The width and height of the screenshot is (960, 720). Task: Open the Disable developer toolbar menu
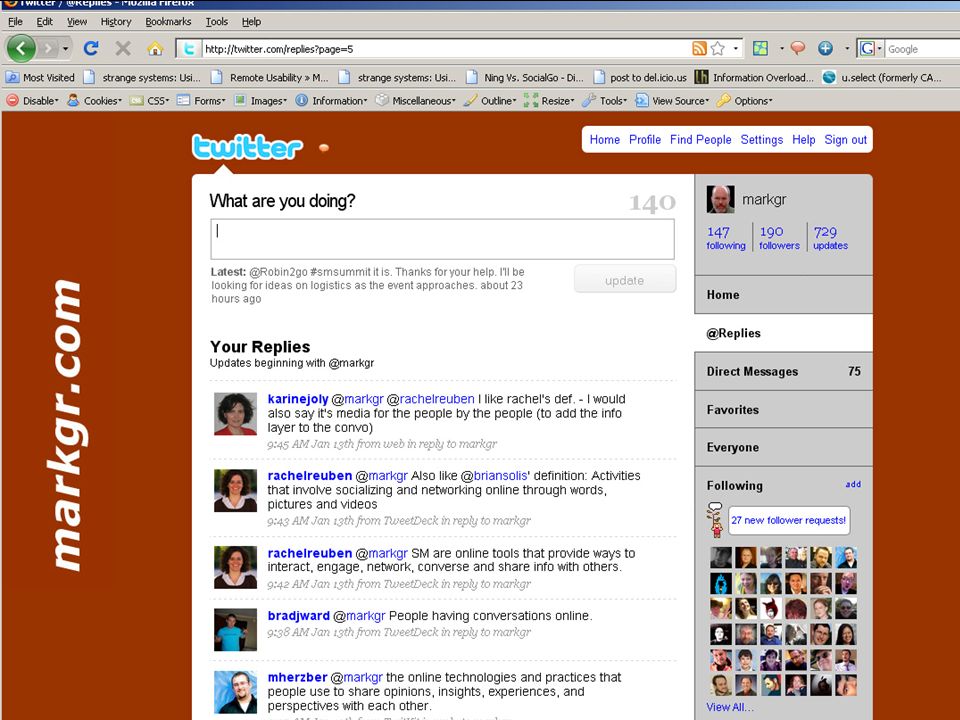[33, 100]
